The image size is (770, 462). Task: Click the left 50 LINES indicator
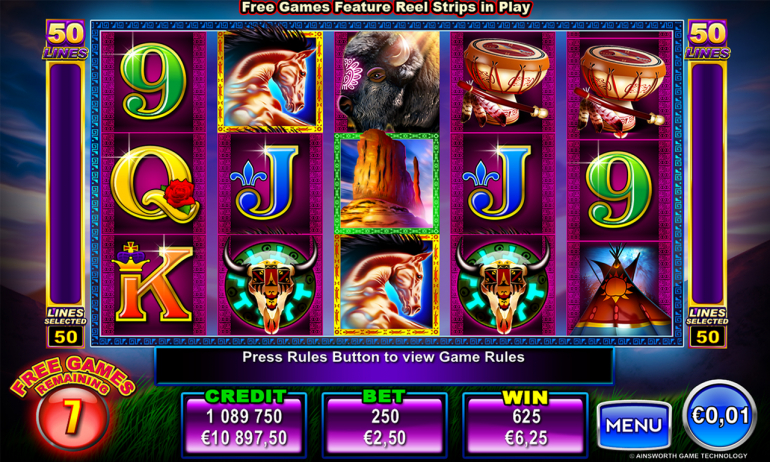[66, 40]
